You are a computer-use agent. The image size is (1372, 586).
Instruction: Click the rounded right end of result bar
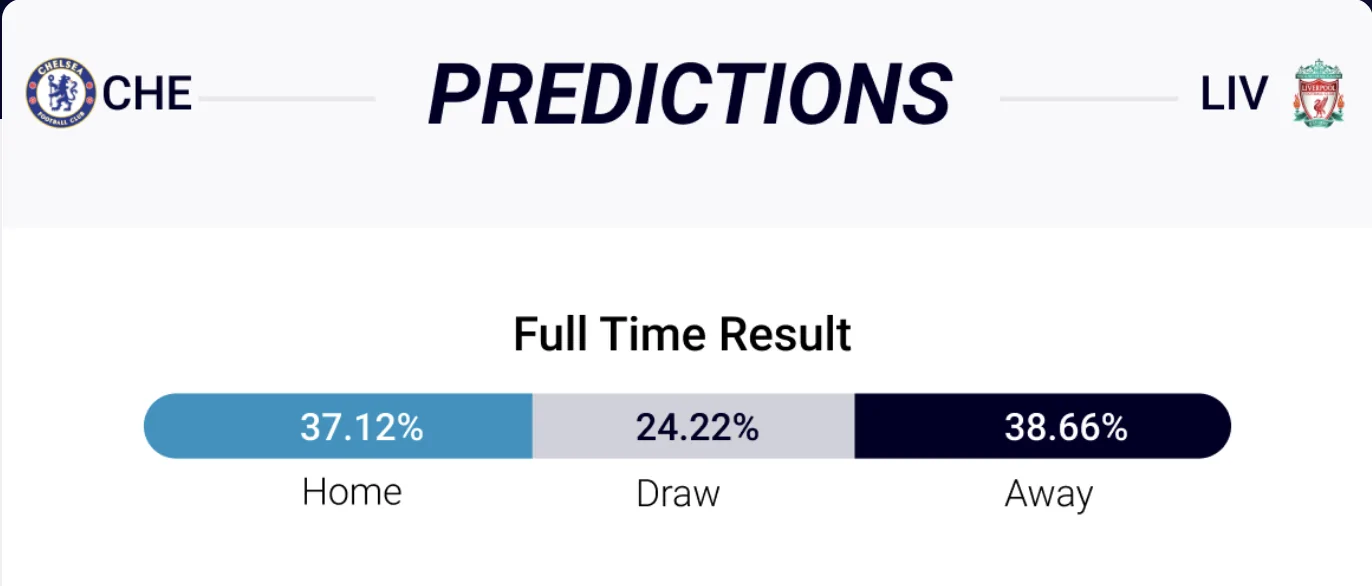coord(1213,427)
